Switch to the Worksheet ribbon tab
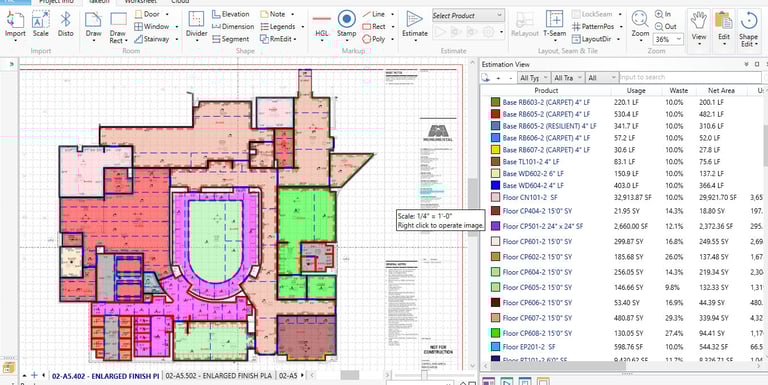Screen dimensions: 768x385 coord(141,2)
